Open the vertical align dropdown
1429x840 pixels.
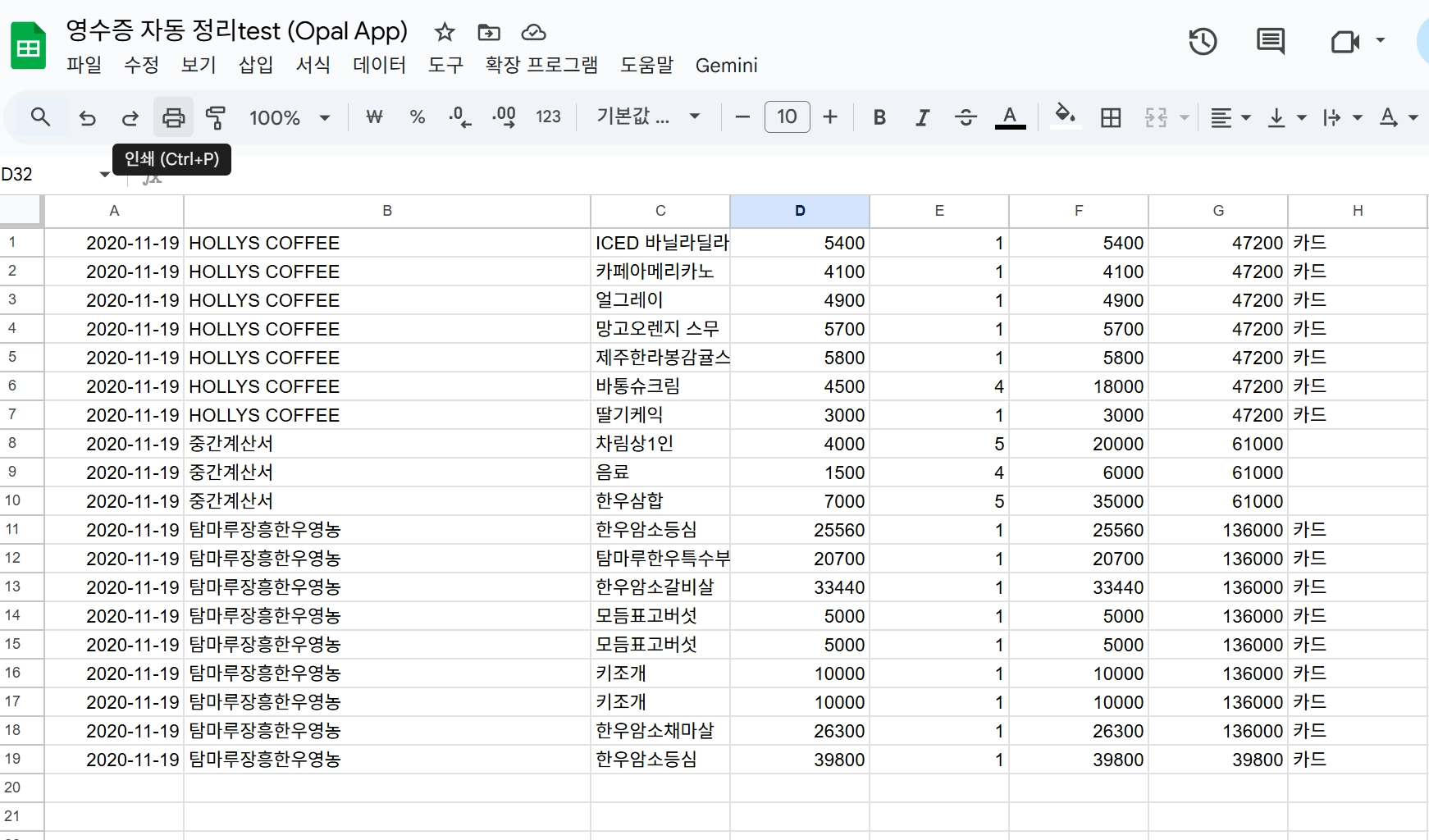[1286, 117]
